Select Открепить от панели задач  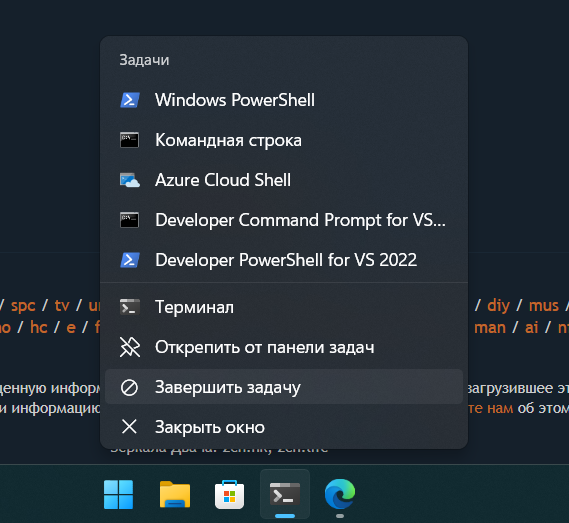(284, 347)
